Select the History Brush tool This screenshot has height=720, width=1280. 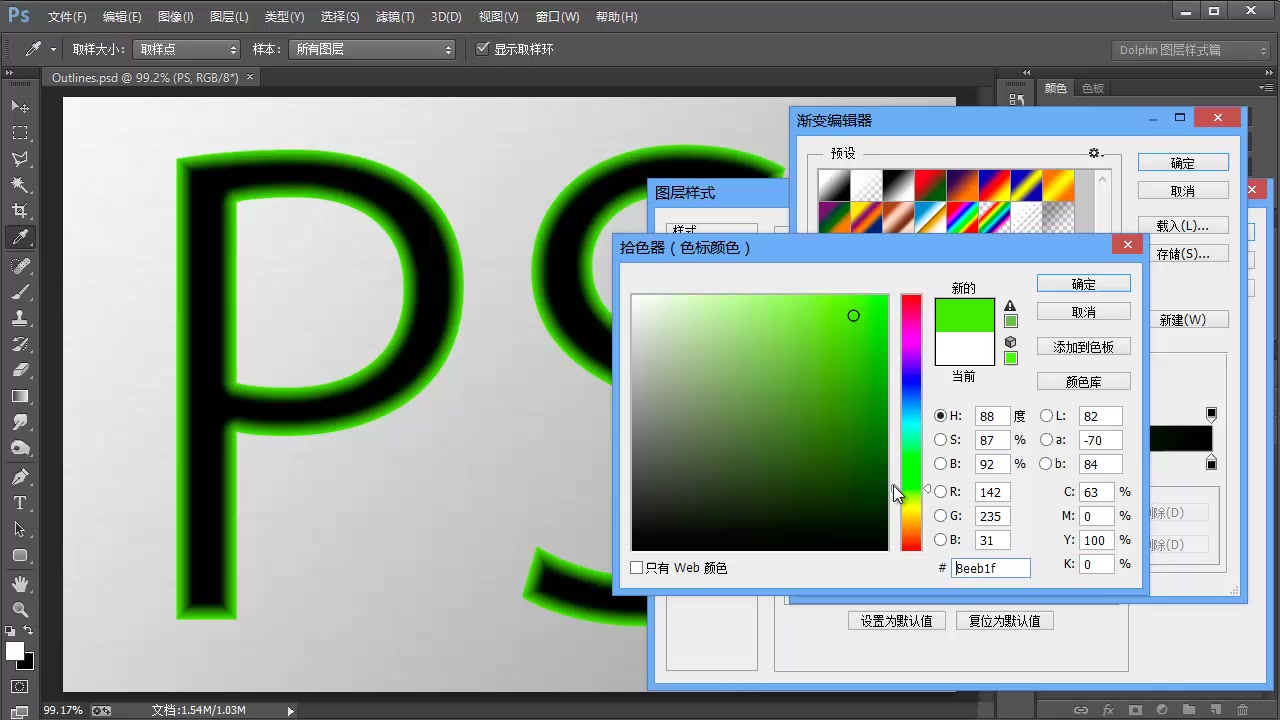(20, 344)
